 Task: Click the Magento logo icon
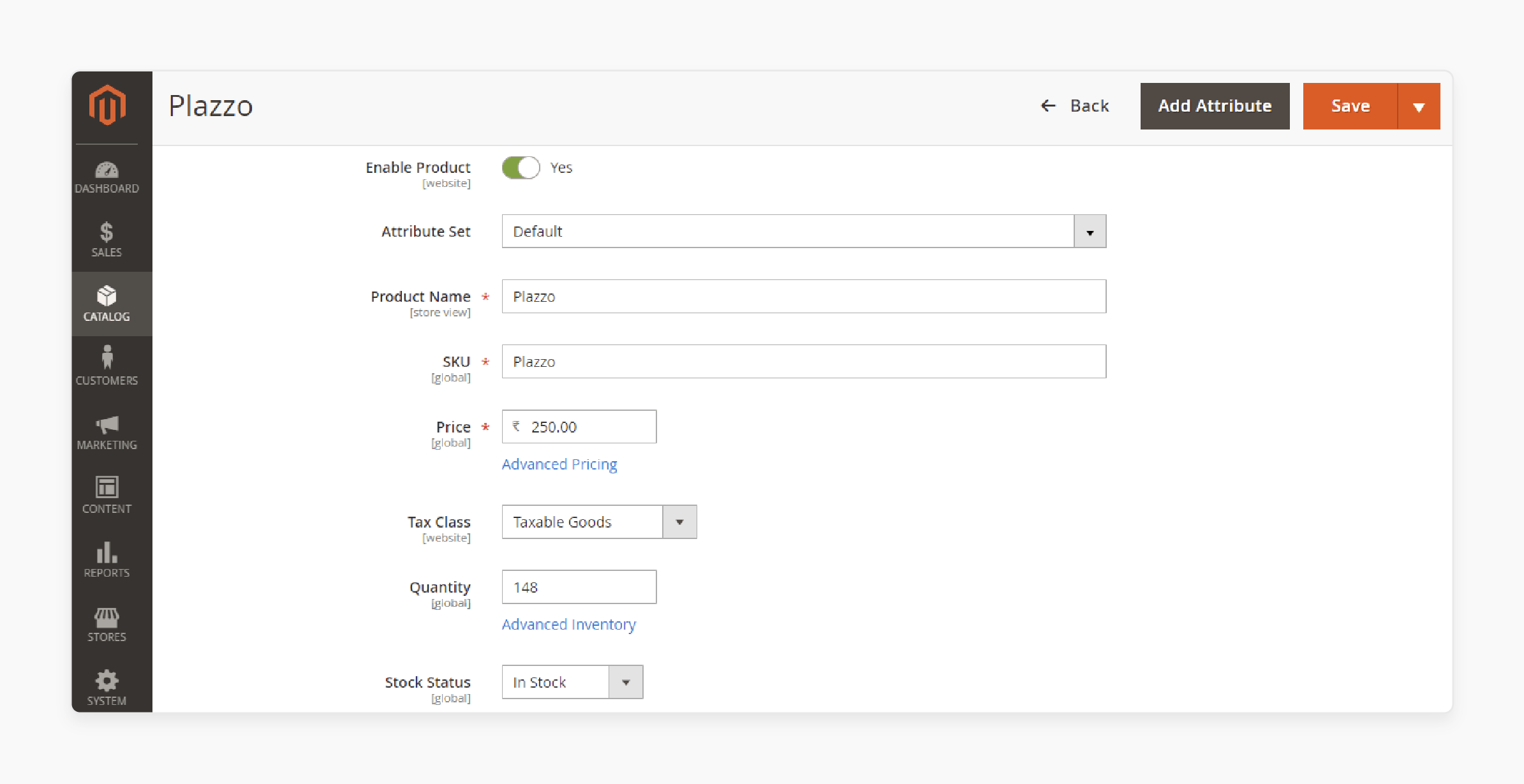(x=107, y=105)
